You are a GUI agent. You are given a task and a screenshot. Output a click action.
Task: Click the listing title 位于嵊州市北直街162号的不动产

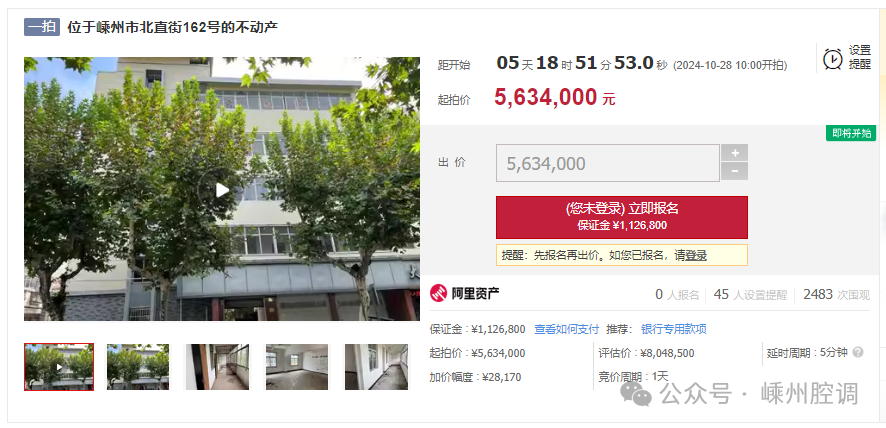pos(173,27)
